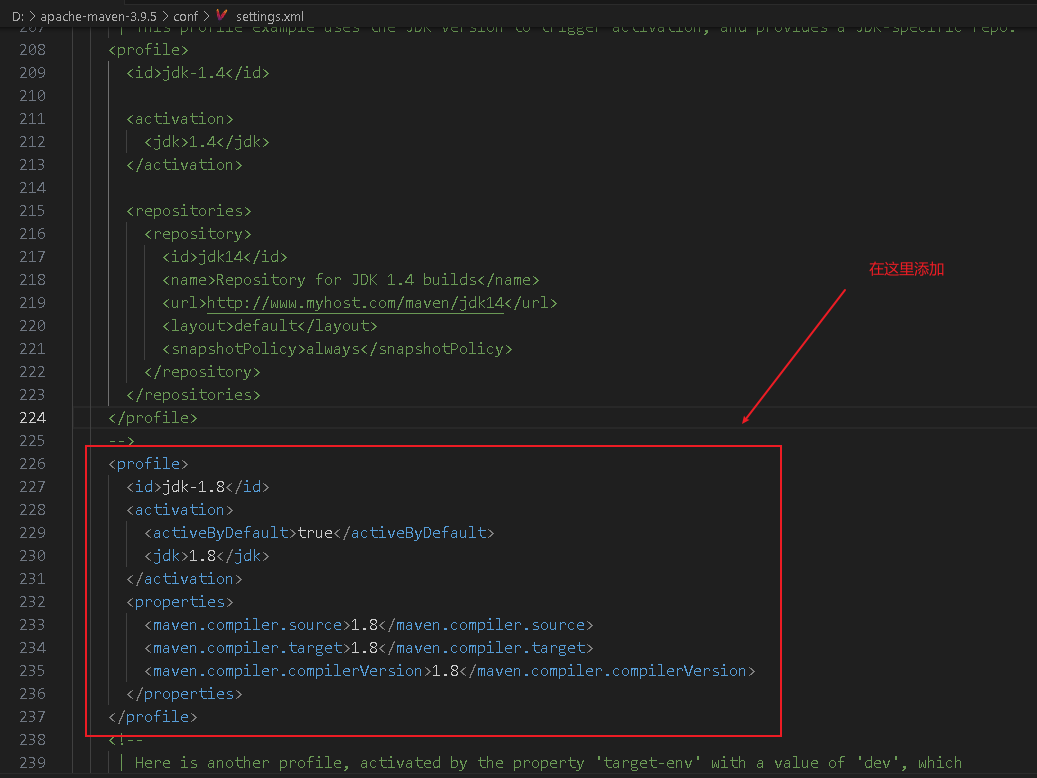This screenshot has width=1037, height=778.
Task: Click the properties opening tag on line 232
Action: (x=179, y=602)
